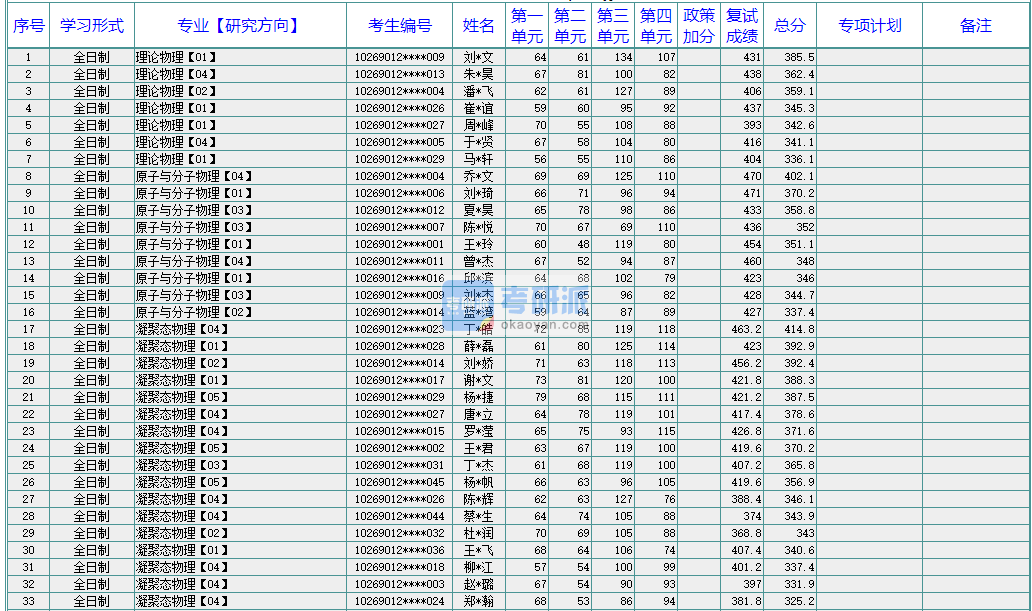Select the 姓名 column header

click(x=479, y=26)
